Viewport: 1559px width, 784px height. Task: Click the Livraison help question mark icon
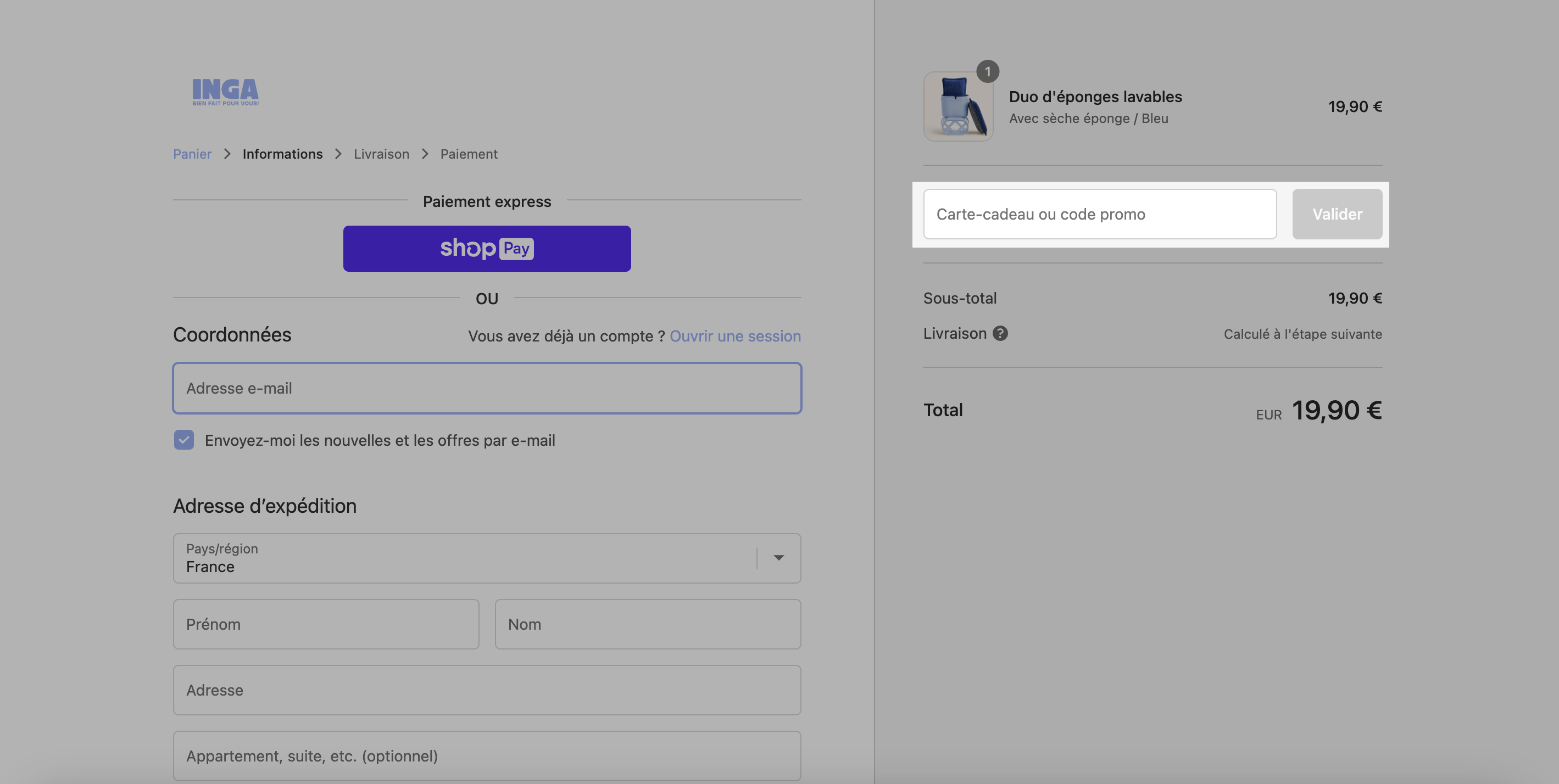click(1000, 333)
